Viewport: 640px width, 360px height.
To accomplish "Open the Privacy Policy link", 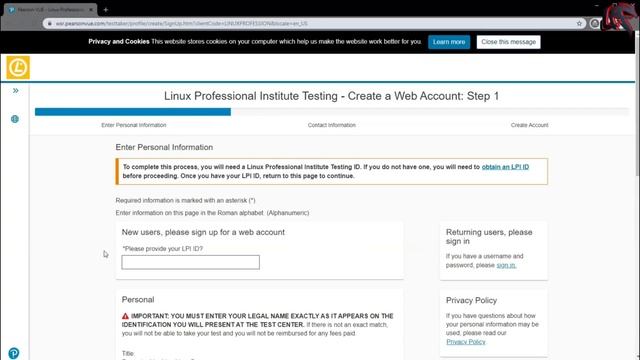I will pyautogui.click(x=466, y=342).
